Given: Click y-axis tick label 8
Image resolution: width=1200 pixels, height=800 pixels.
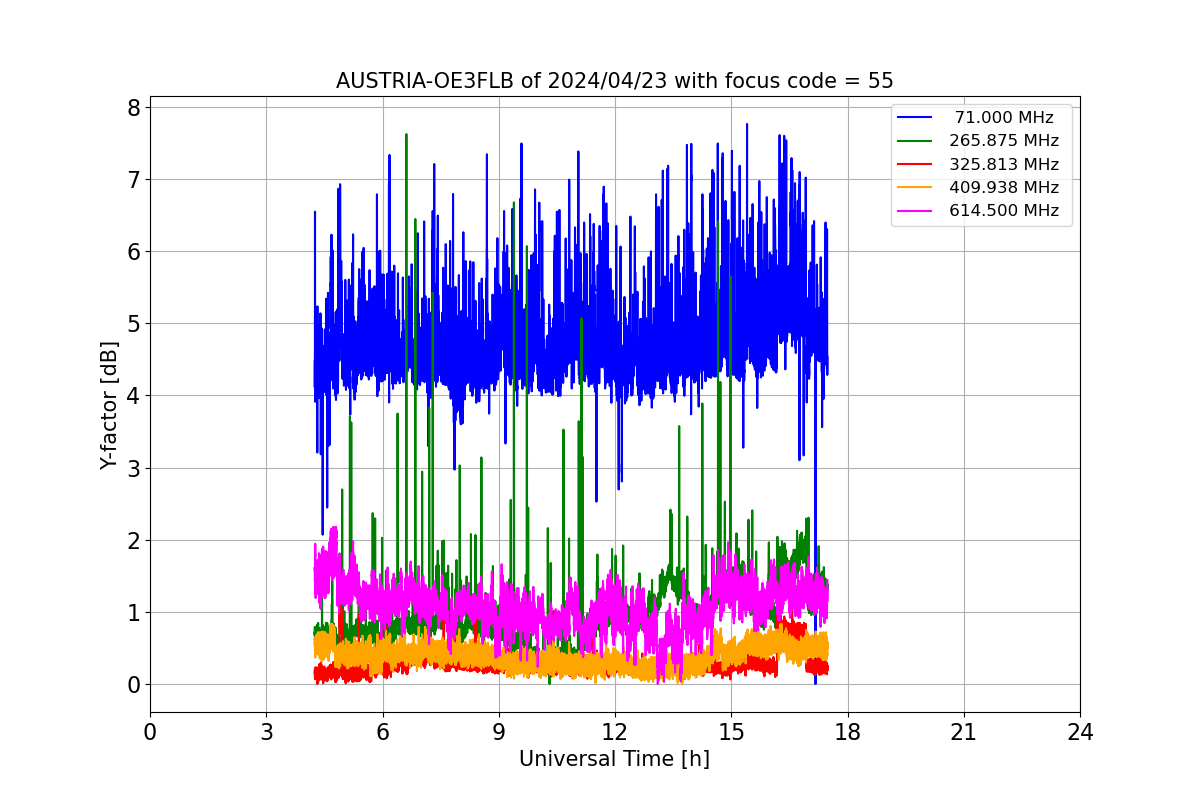Looking at the screenshot, I should [x=133, y=107].
